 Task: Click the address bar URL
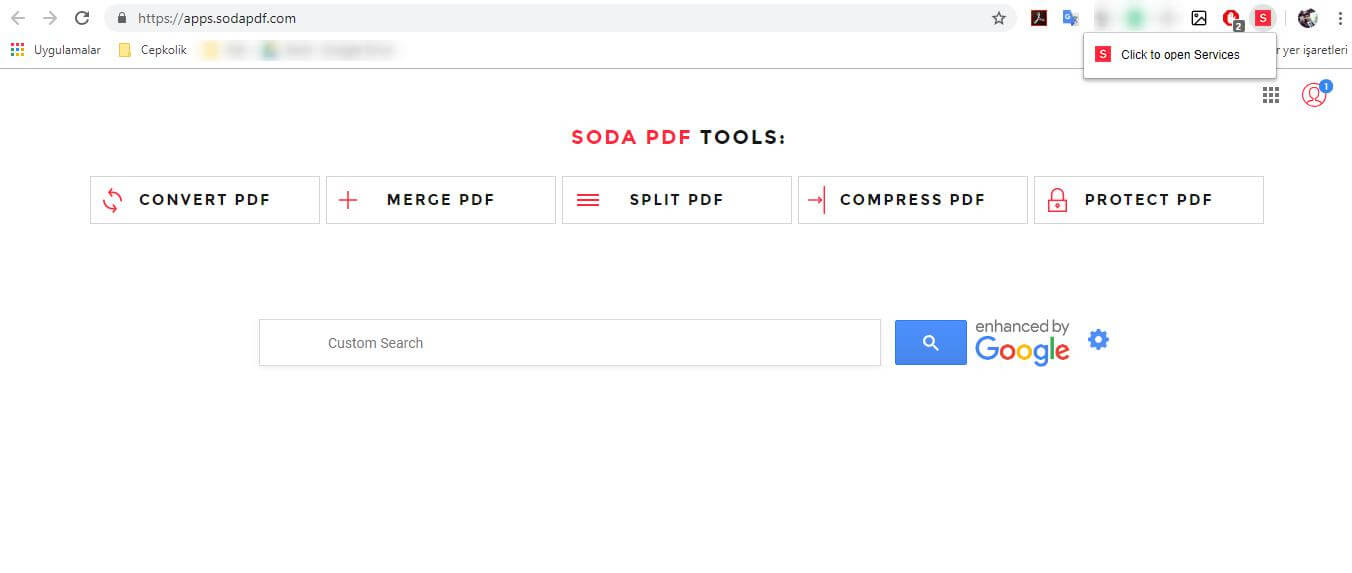tap(217, 18)
